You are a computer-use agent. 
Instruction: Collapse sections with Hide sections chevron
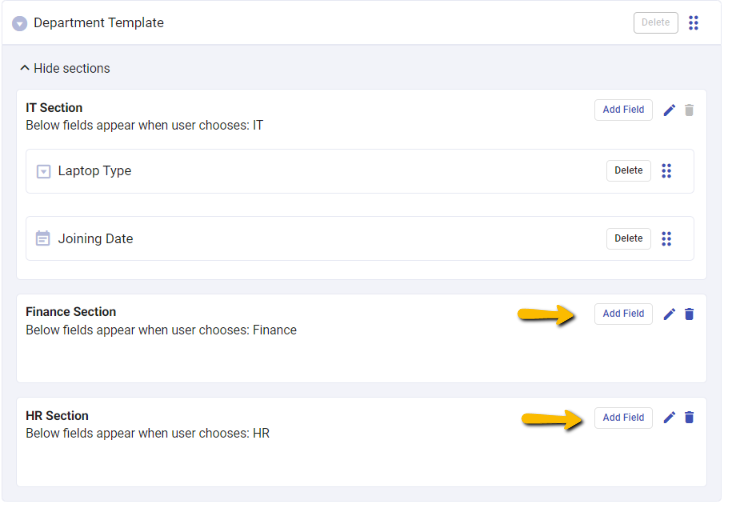25,68
